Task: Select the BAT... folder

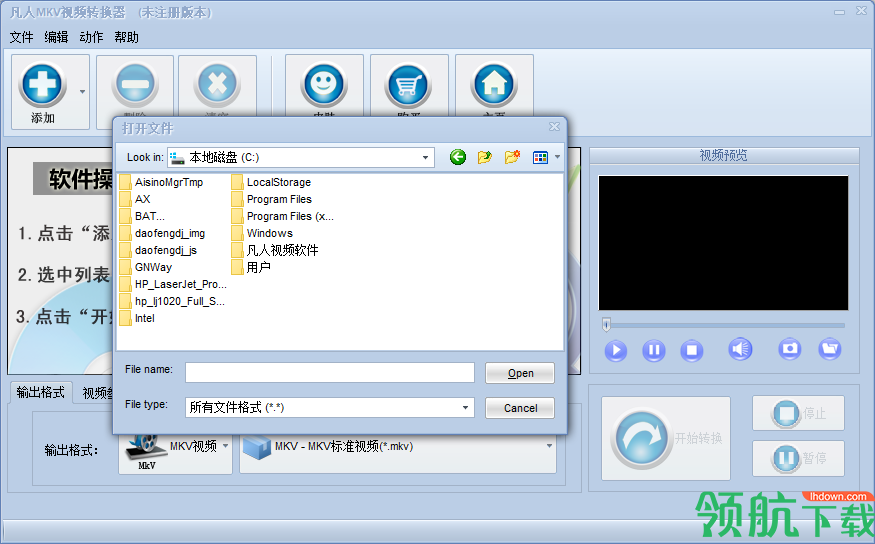Action: (142, 216)
